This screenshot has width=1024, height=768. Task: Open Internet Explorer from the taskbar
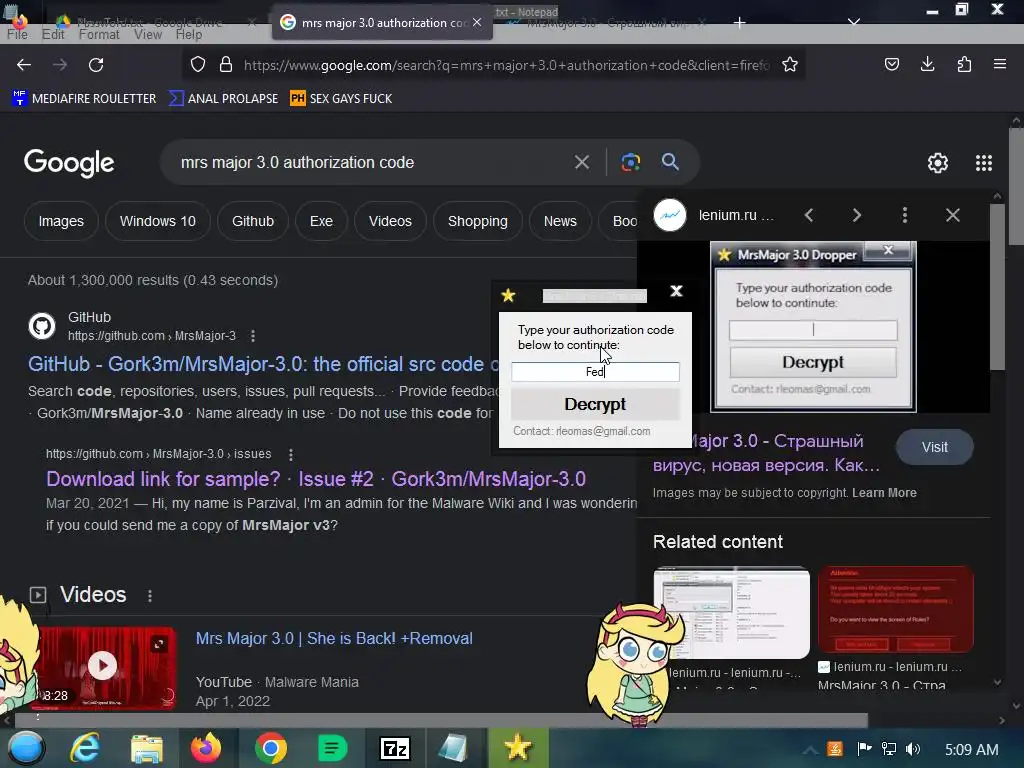pyautogui.click(x=85, y=748)
